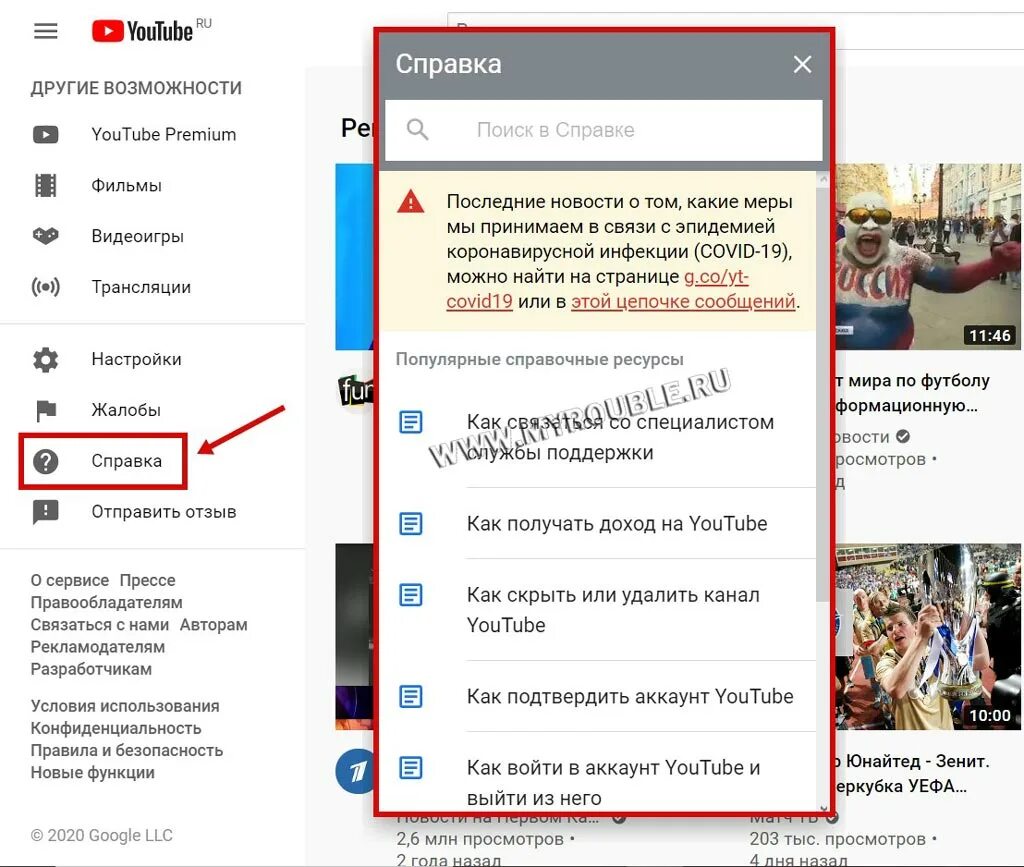
Task: Open Настройки in the sidebar
Action: tap(152, 359)
